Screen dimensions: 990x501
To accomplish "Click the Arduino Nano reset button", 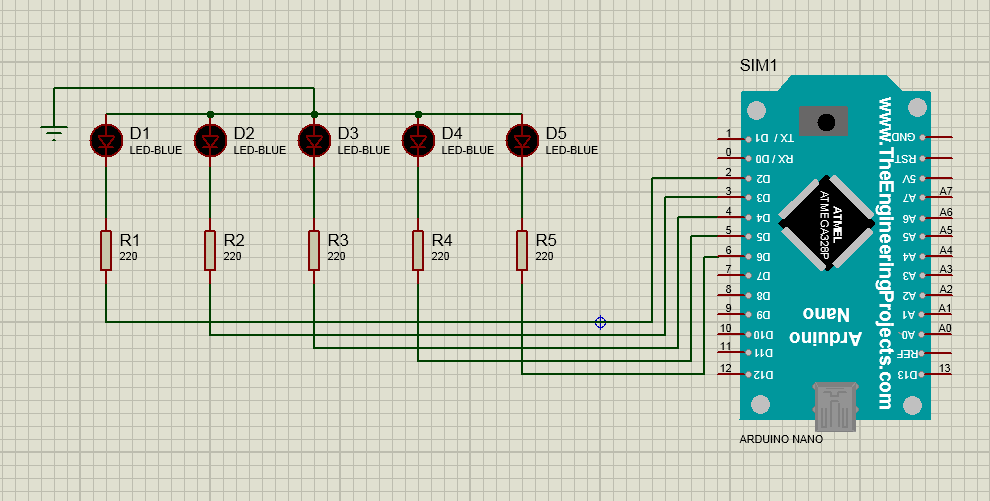I will (825, 121).
